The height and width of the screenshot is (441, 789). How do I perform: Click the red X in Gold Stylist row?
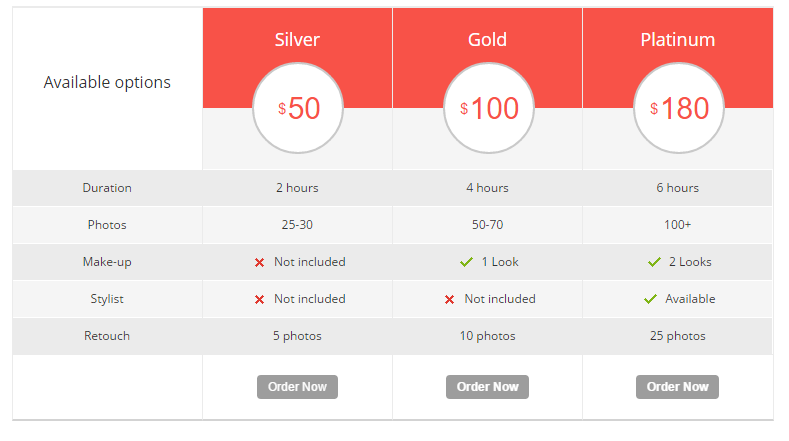coord(449,299)
